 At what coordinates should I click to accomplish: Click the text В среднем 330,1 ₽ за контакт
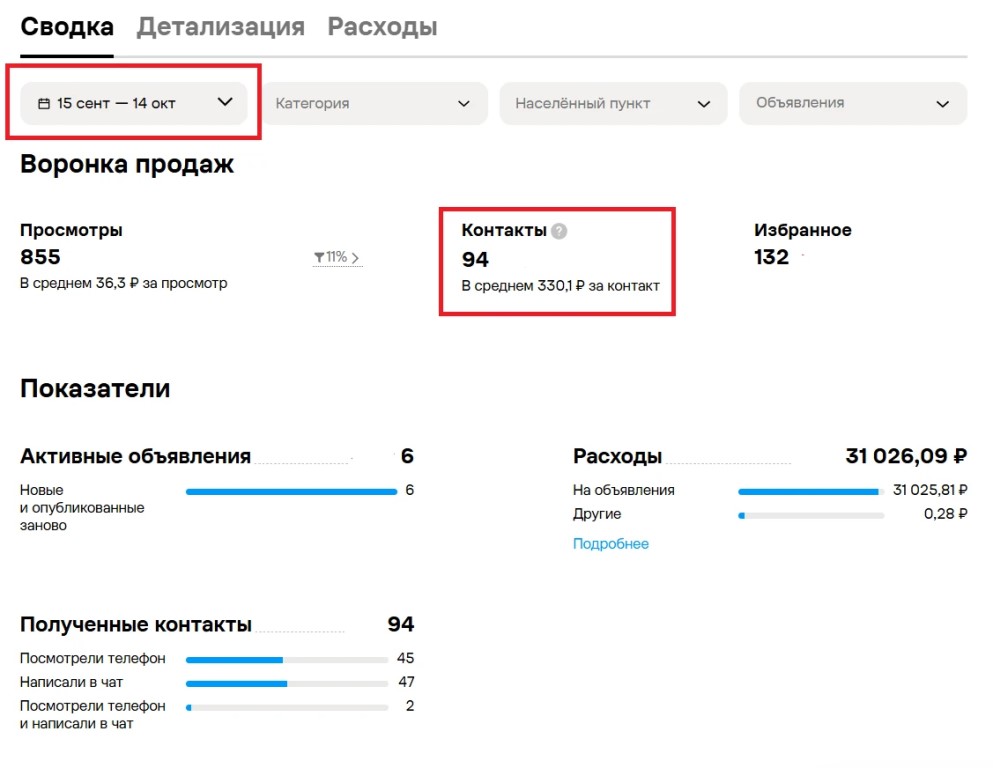coord(560,286)
